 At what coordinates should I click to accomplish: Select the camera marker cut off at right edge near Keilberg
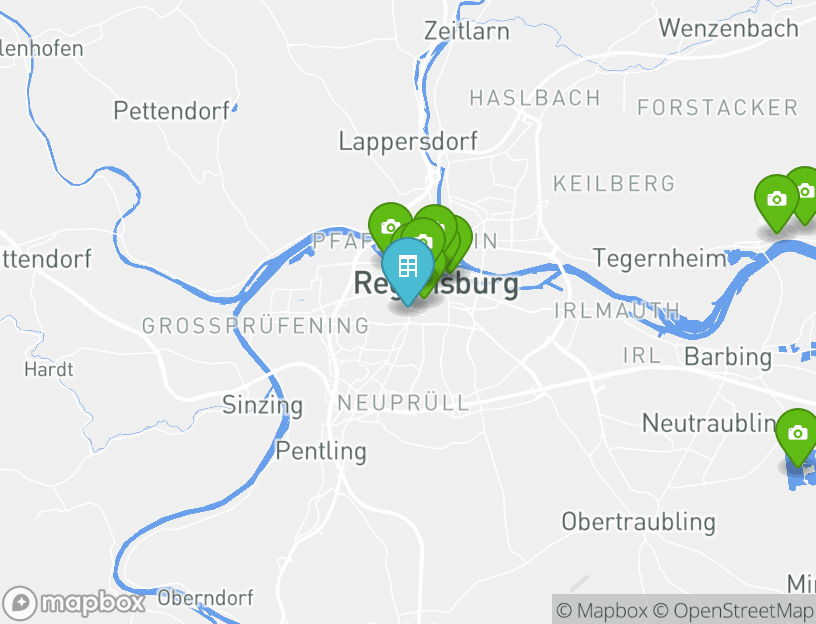pos(805,192)
